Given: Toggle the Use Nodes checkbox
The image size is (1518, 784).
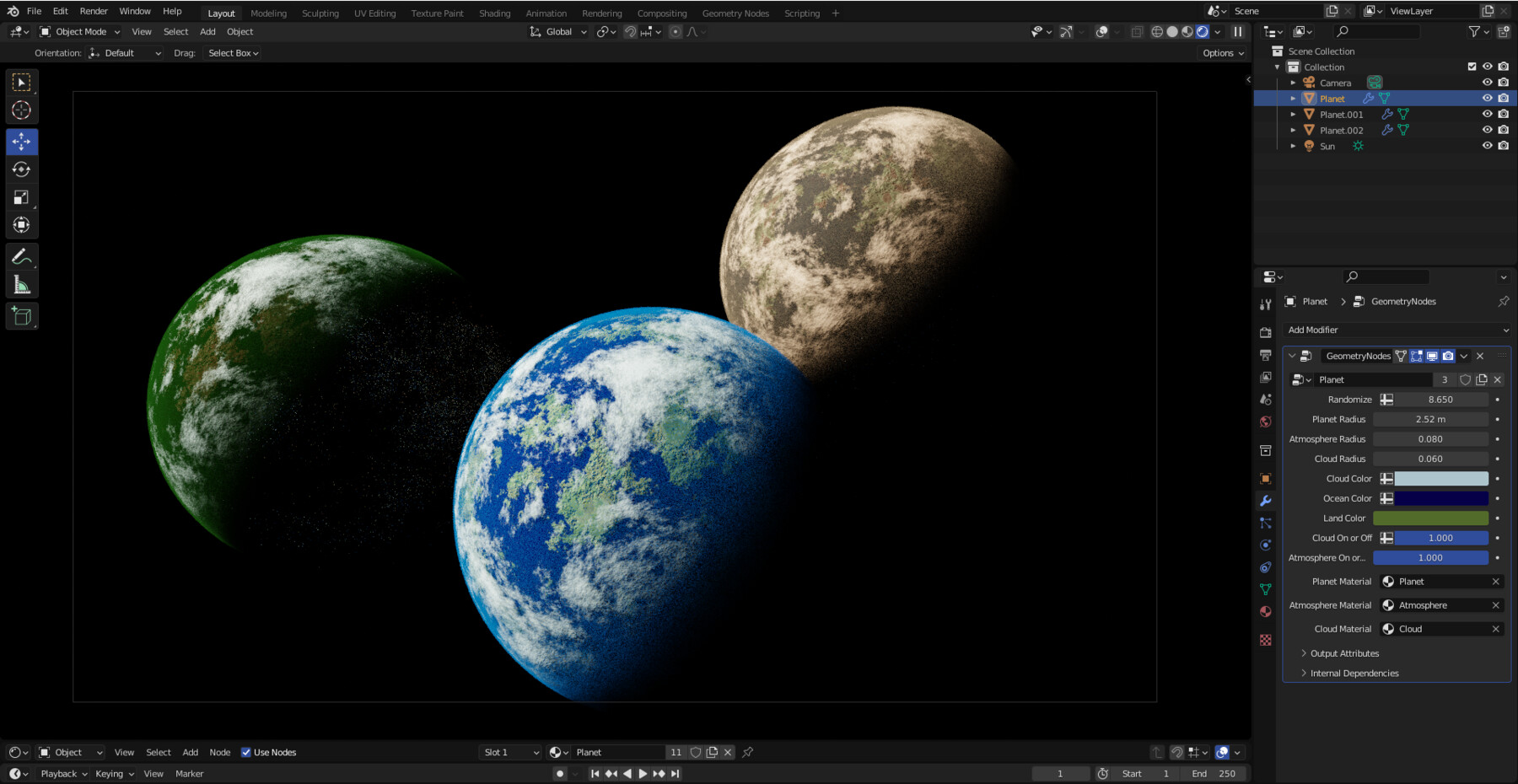Looking at the screenshot, I should 246,752.
